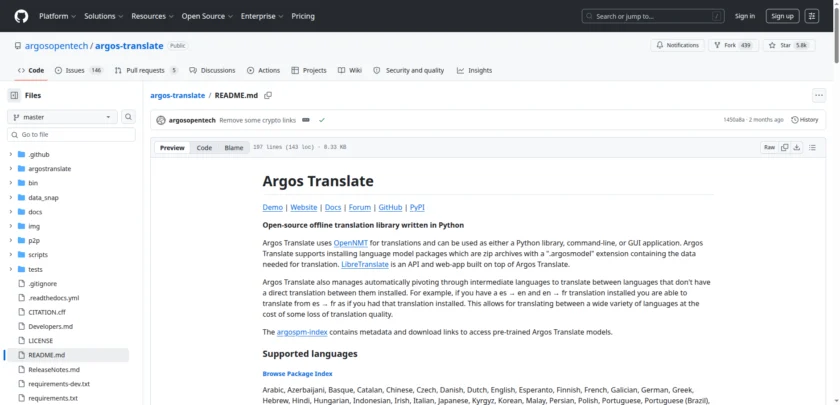Open CITATION.cff file

pos(47,312)
